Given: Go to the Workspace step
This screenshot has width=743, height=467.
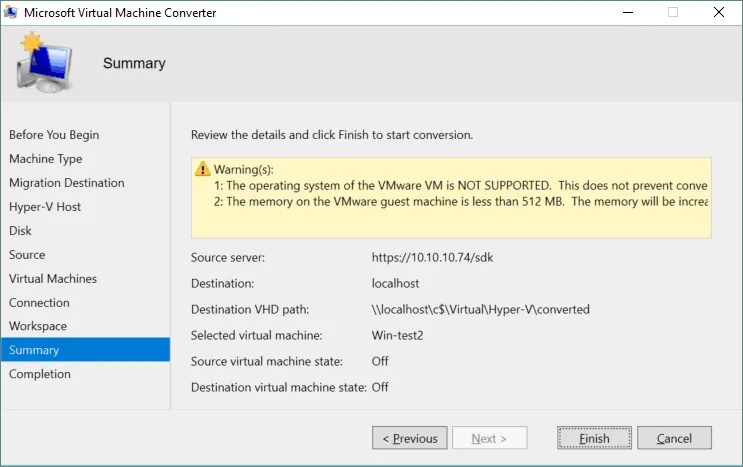Looking at the screenshot, I should pyautogui.click(x=38, y=326).
